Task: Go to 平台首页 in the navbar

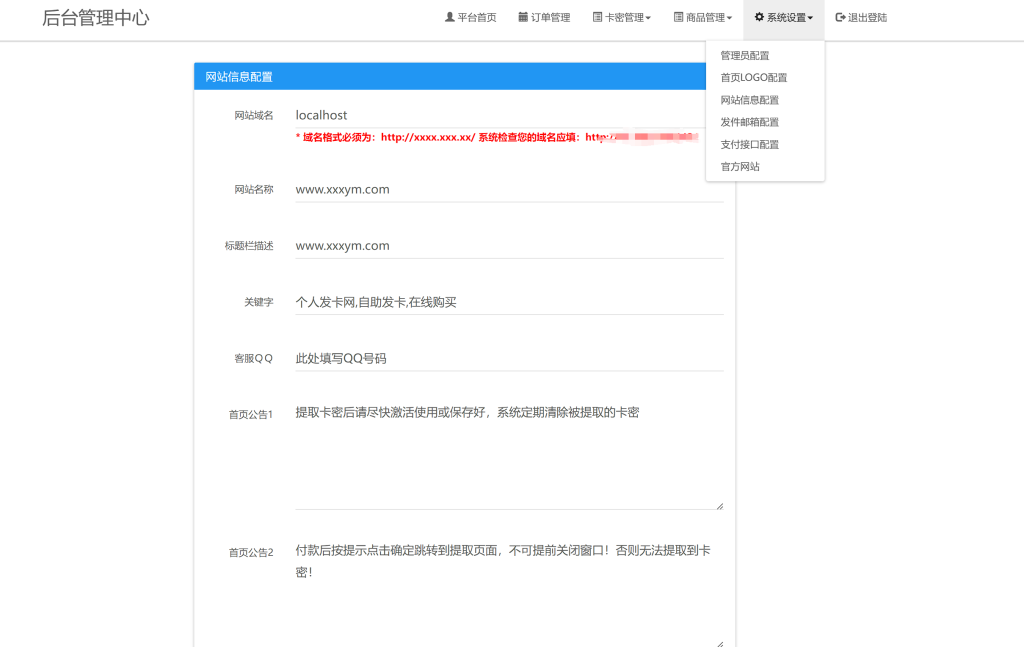Action: (475, 17)
